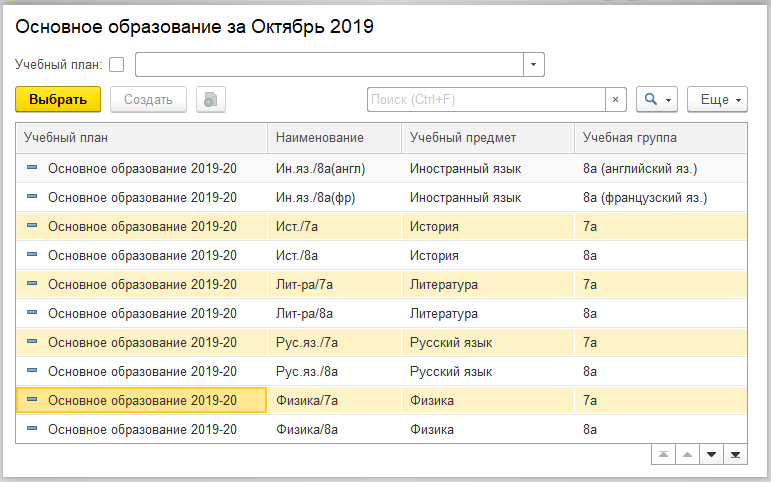Sort by the Наименование column header
771x482 pixels.
[320, 137]
